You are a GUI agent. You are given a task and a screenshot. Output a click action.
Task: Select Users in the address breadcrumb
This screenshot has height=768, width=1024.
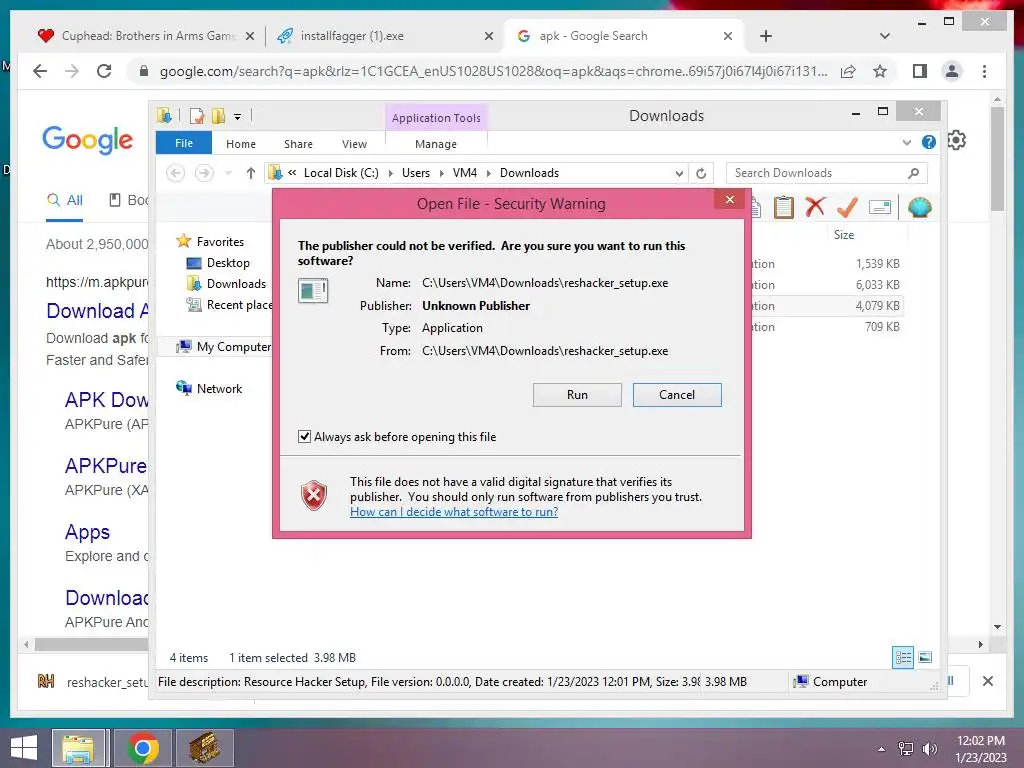click(x=415, y=173)
